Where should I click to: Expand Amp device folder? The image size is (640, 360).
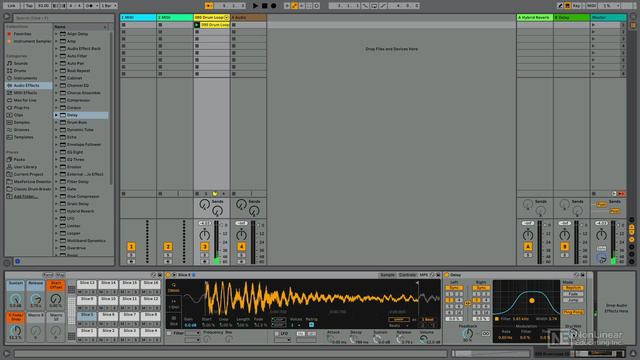coord(56,41)
